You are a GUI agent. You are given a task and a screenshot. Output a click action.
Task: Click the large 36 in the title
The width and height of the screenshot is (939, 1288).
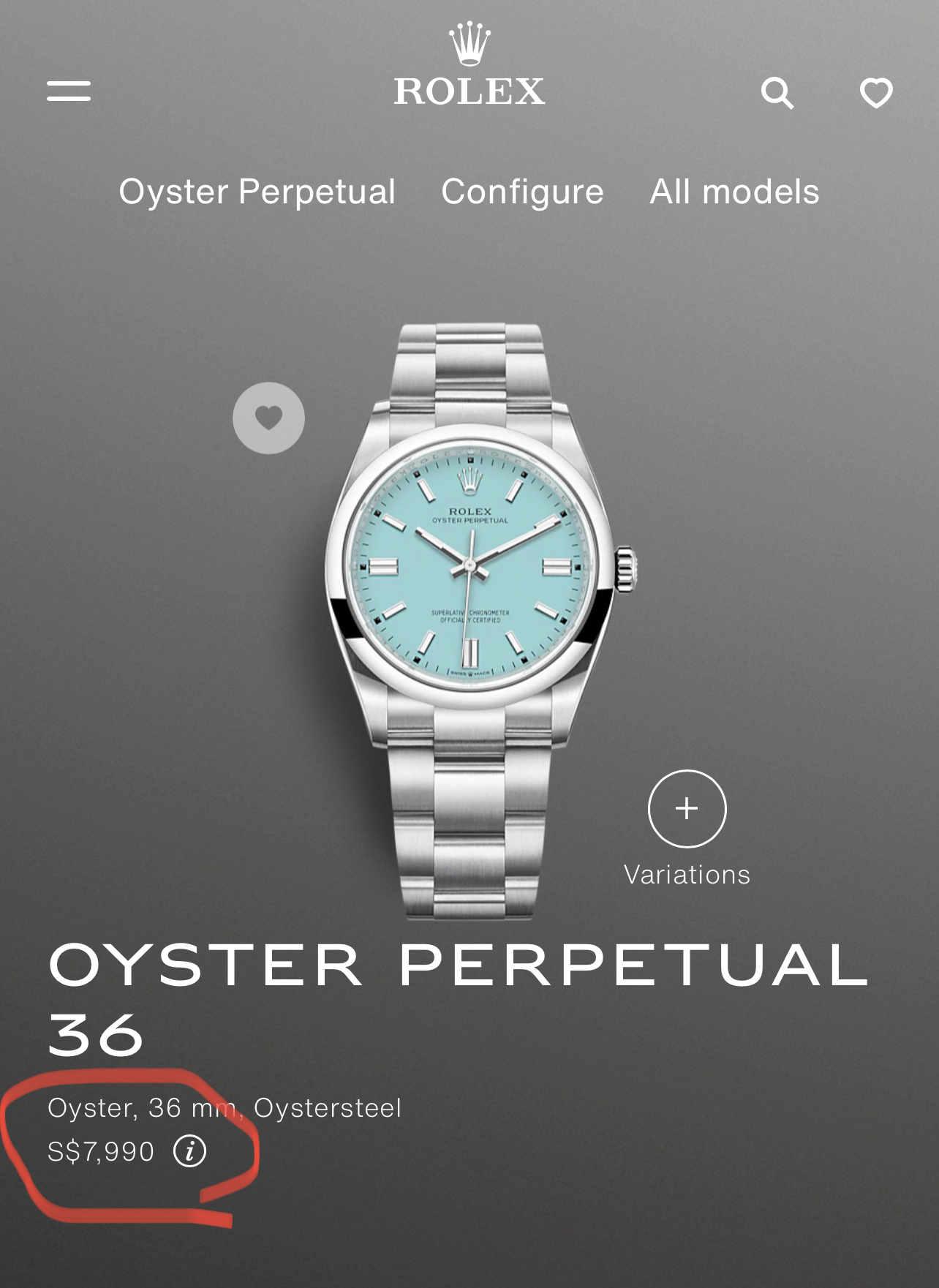coord(96,1036)
